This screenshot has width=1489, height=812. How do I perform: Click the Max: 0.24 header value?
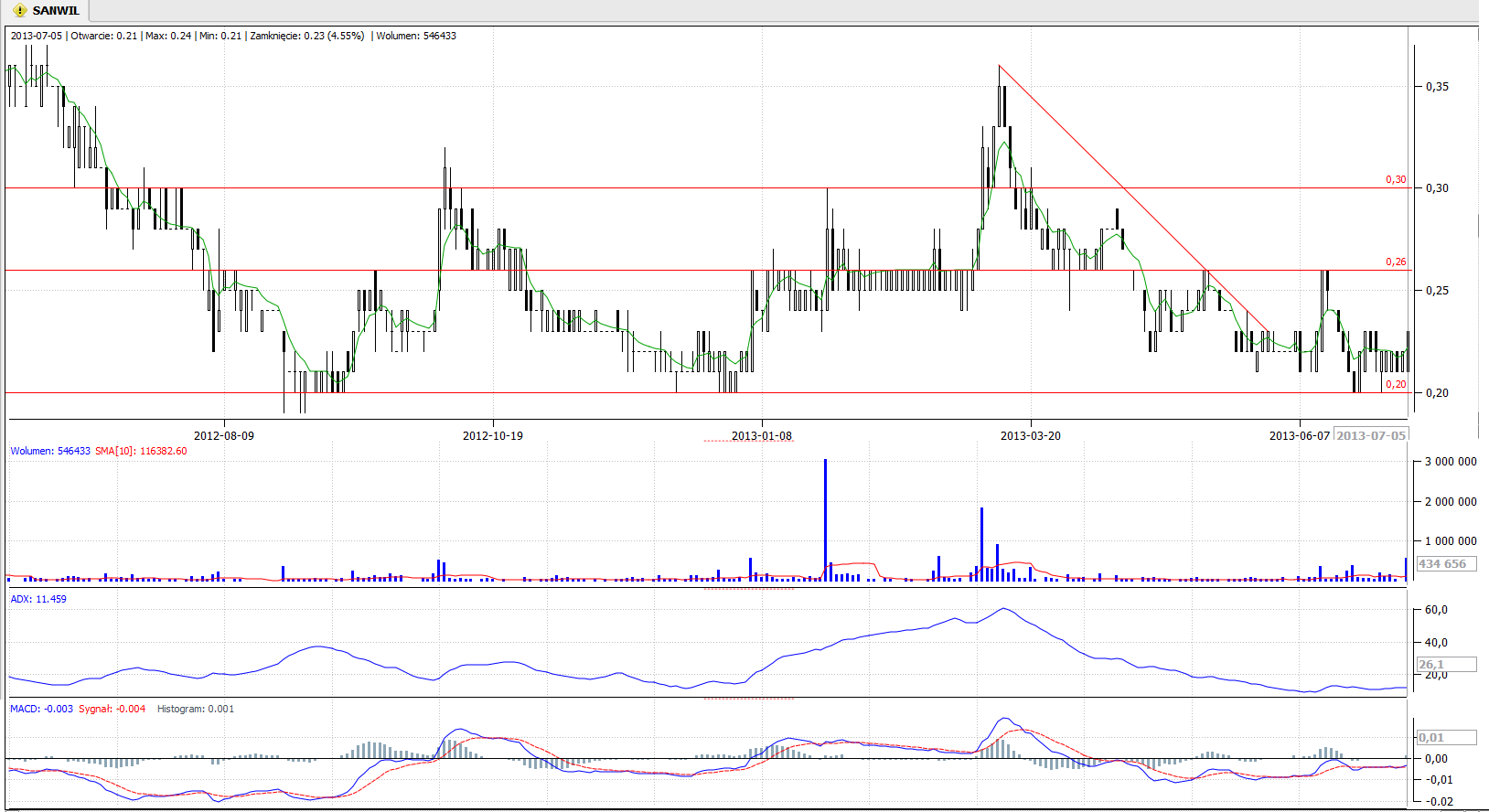(x=168, y=36)
